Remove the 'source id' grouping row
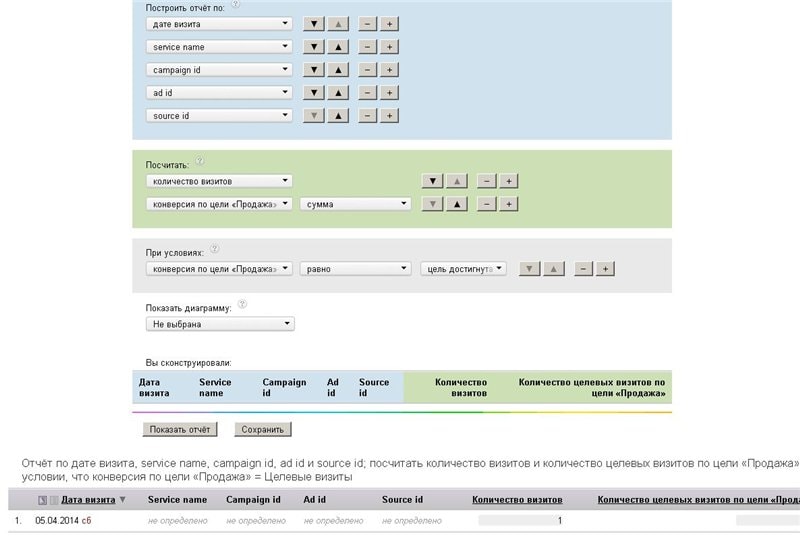The width and height of the screenshot is (800, 539). tap(367, 115)
